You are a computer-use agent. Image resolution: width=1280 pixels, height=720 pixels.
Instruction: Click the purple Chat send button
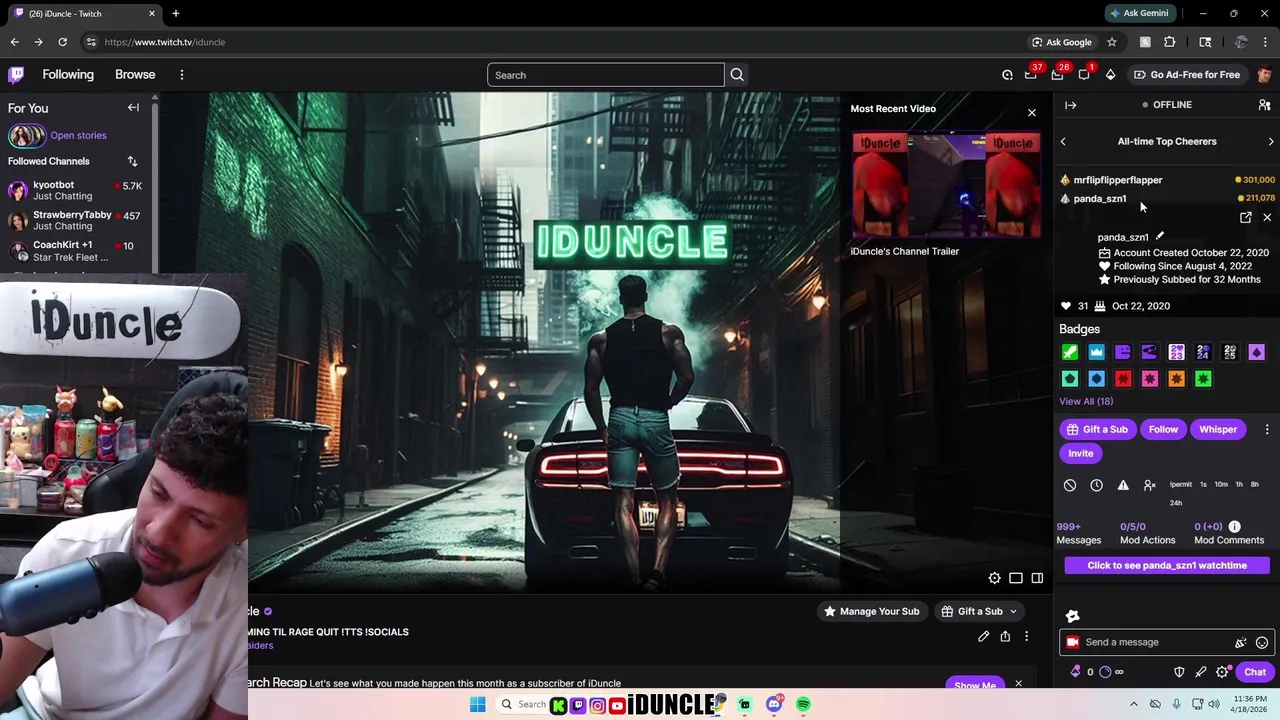1255,672
